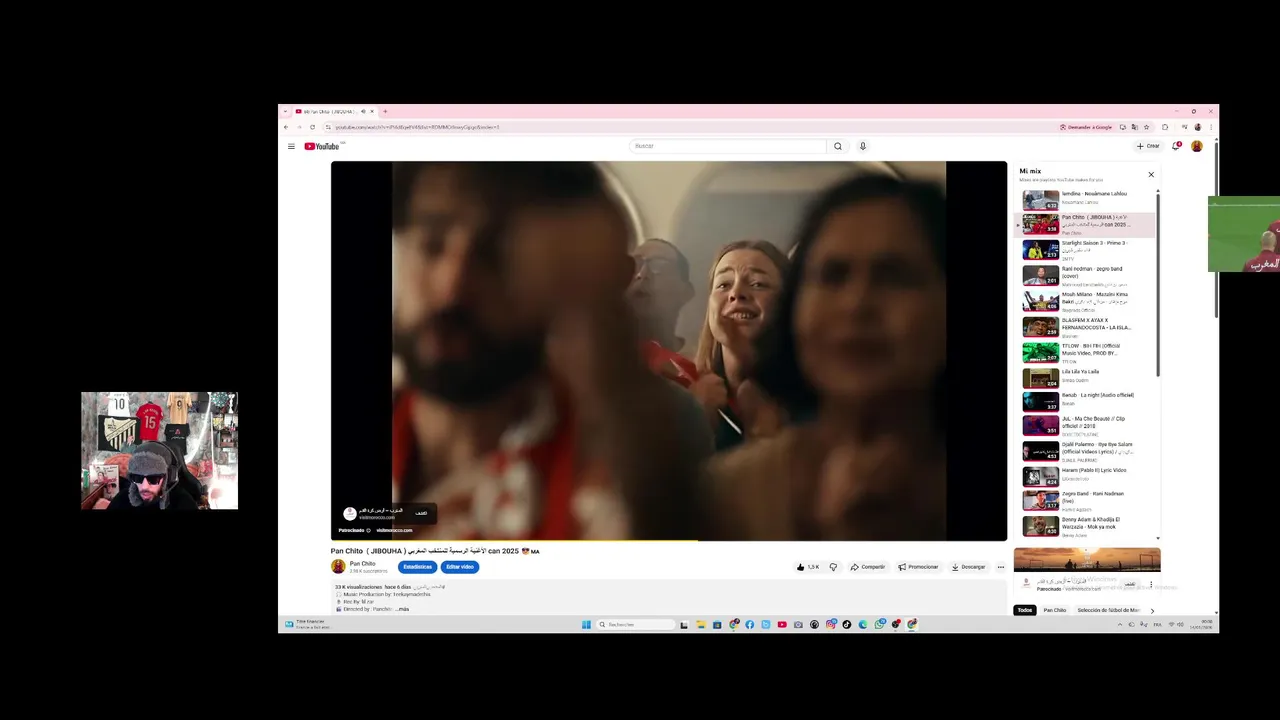Click Demander à Google button in address bar
Image resolution: width=1280 pixels, height=720 pixels.
[1086, 127]
